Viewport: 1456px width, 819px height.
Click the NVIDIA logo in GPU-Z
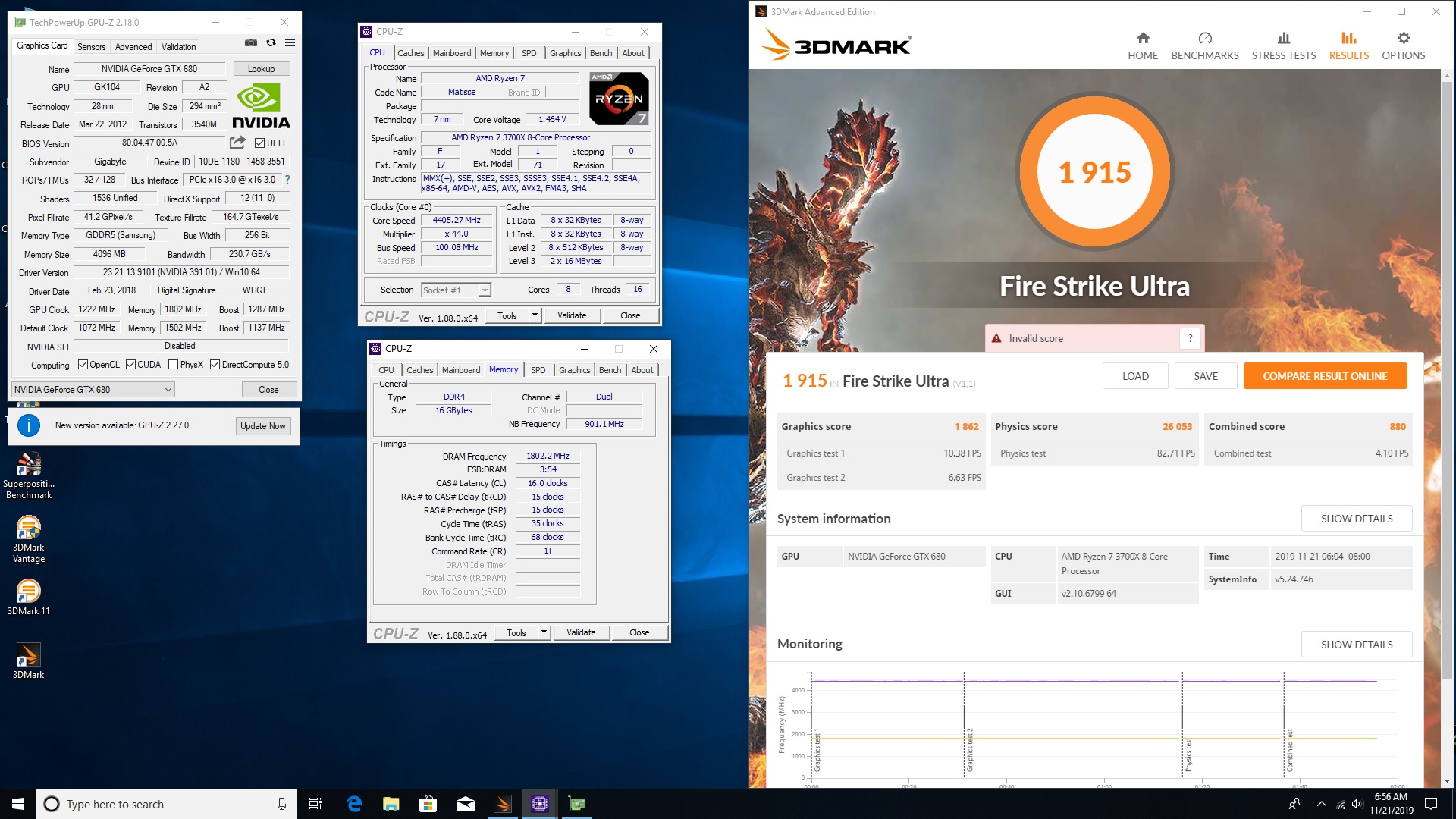click(x=260, y=107)
